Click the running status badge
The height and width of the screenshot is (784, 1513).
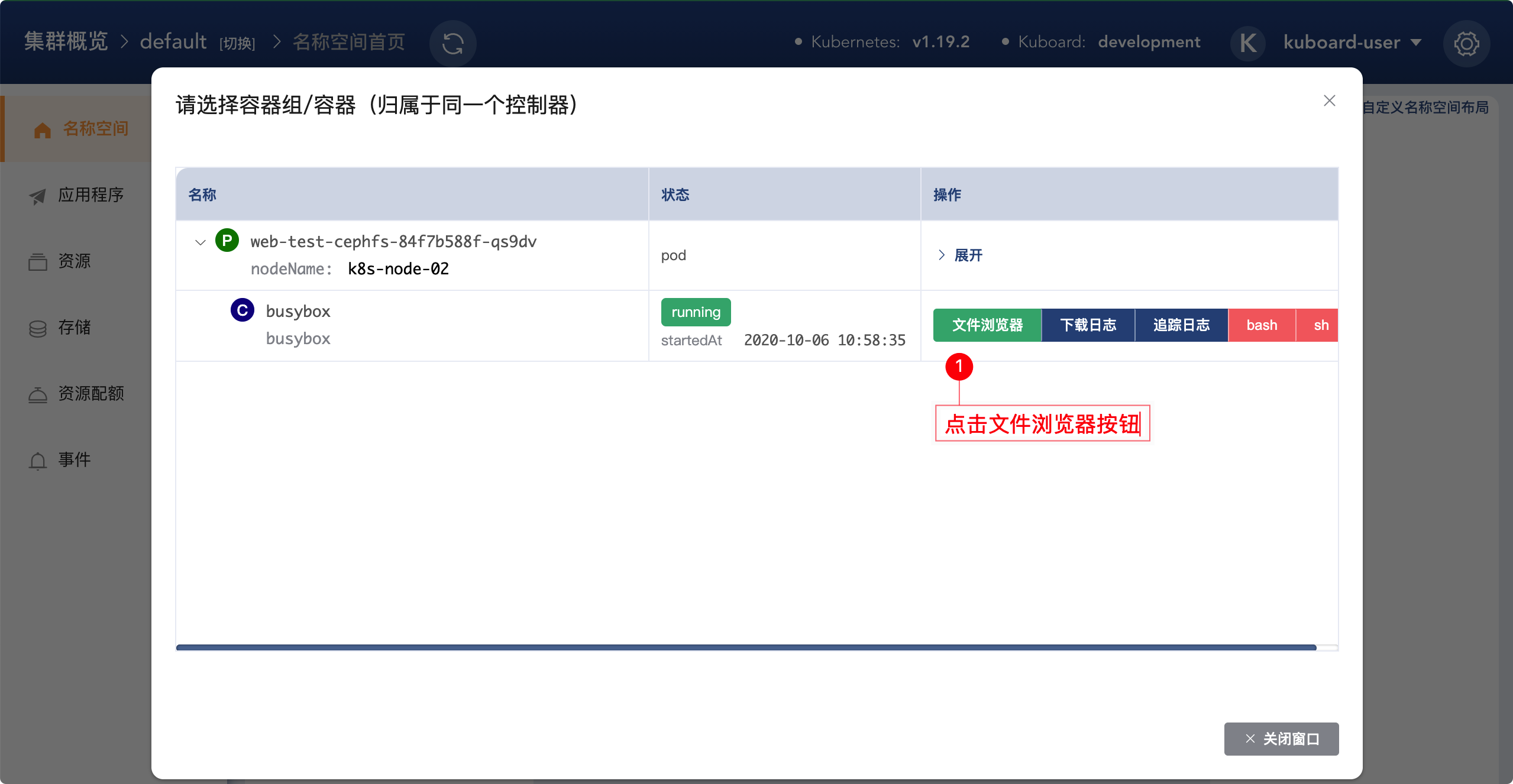click(696, 312)
